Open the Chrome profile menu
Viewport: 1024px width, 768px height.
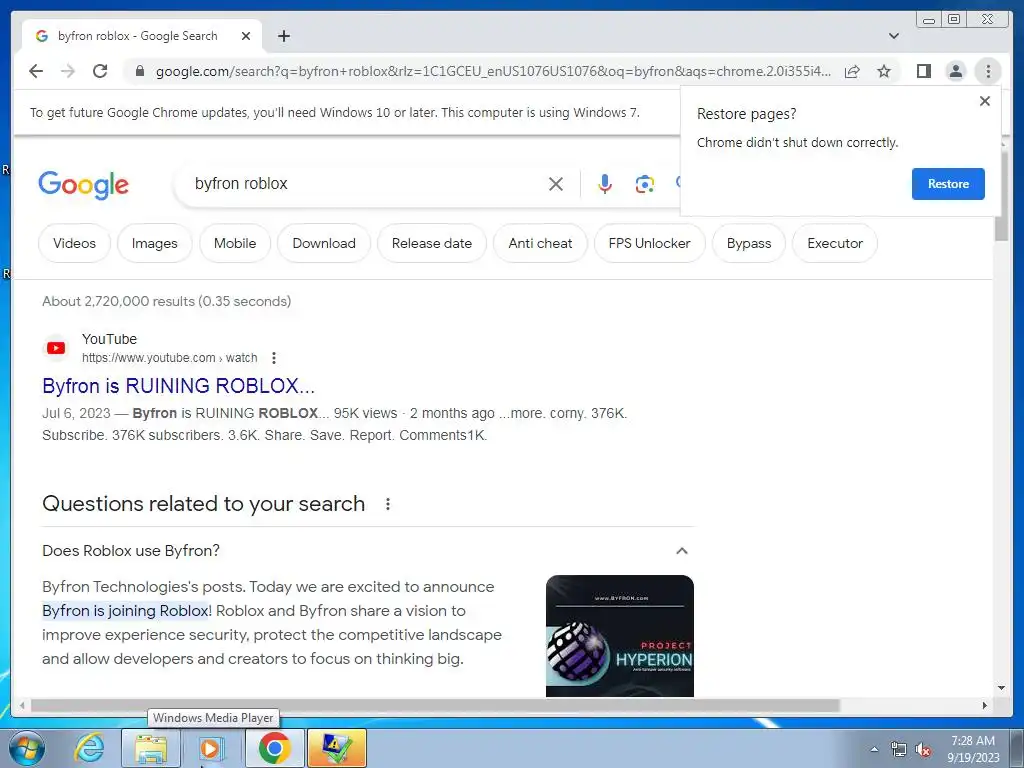tap(955, 71)
